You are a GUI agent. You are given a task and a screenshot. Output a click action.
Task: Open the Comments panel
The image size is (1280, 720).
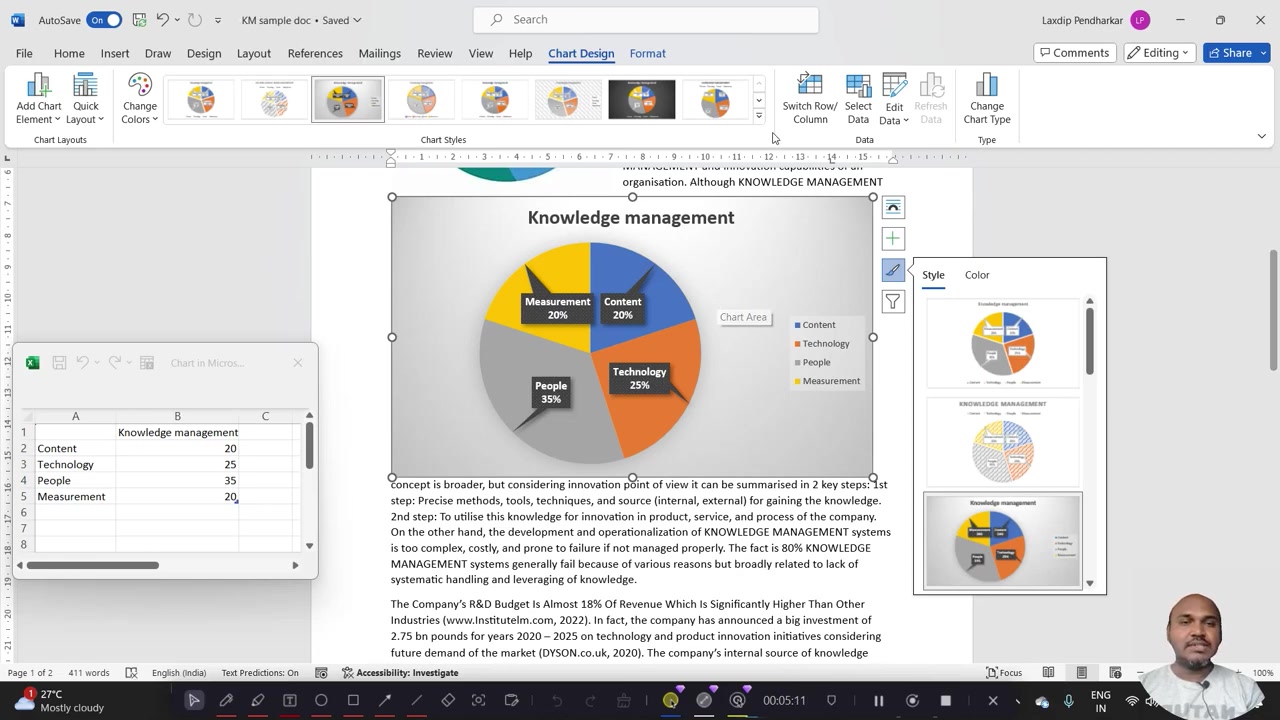coord(1074,52)
